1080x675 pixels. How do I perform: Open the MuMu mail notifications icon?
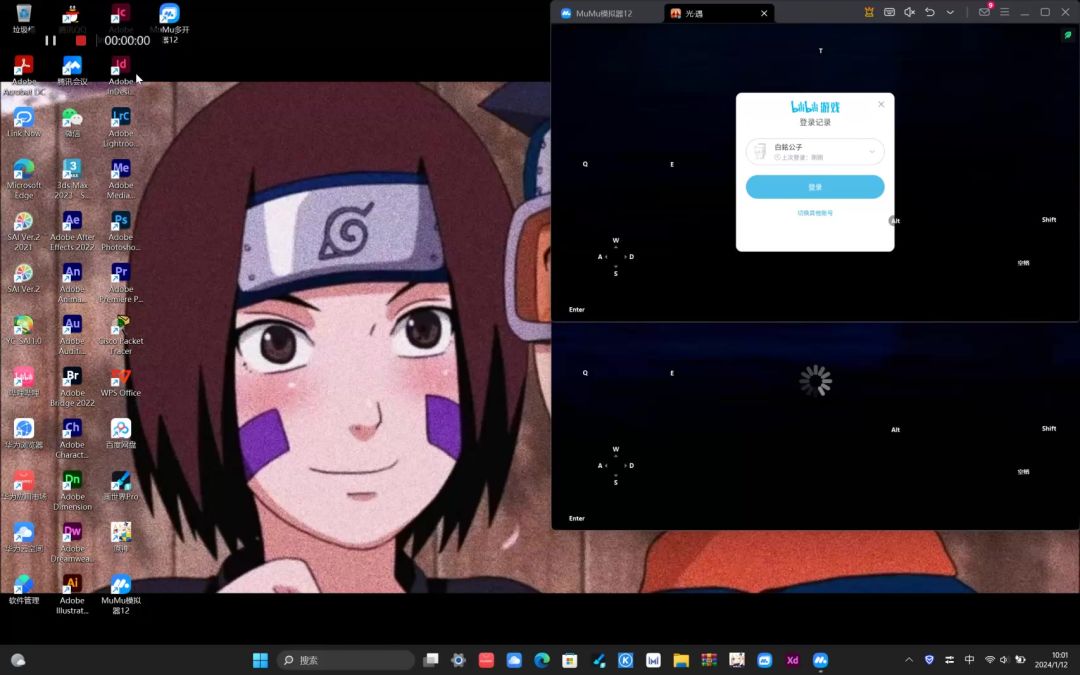[984, 12]
